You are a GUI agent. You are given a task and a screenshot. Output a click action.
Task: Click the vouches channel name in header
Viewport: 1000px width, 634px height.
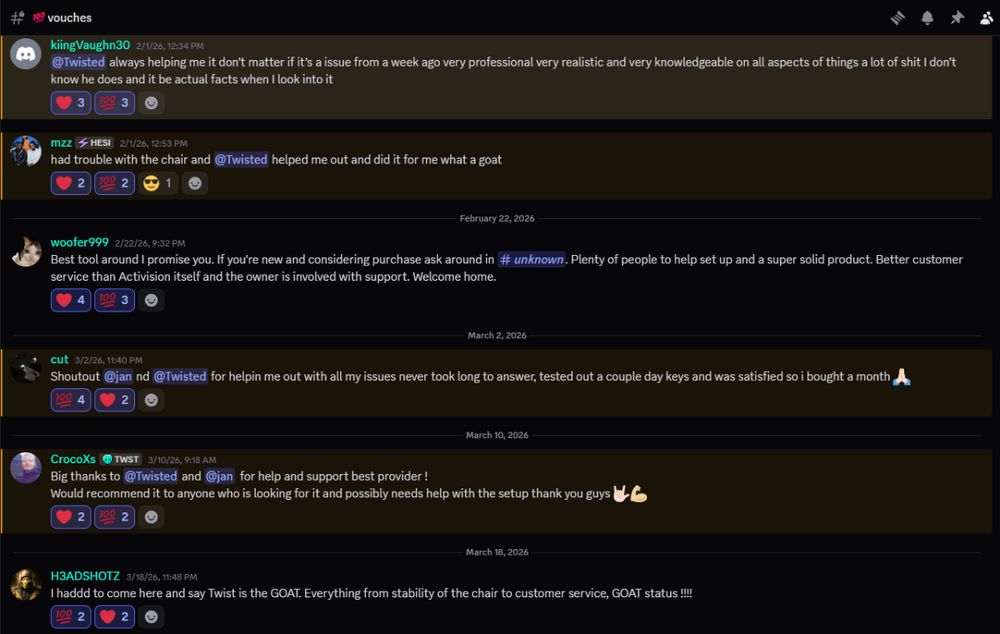69,18
